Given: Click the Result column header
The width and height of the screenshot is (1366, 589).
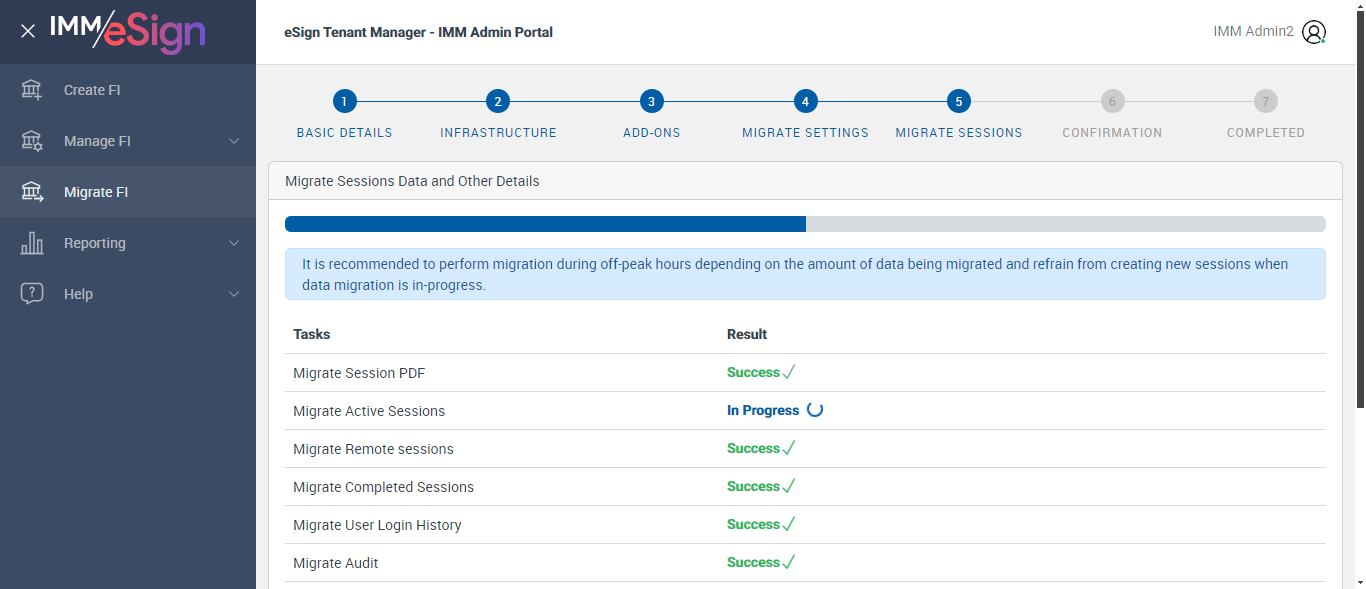Looking at the screenshot, I should (x=747, y=334).
